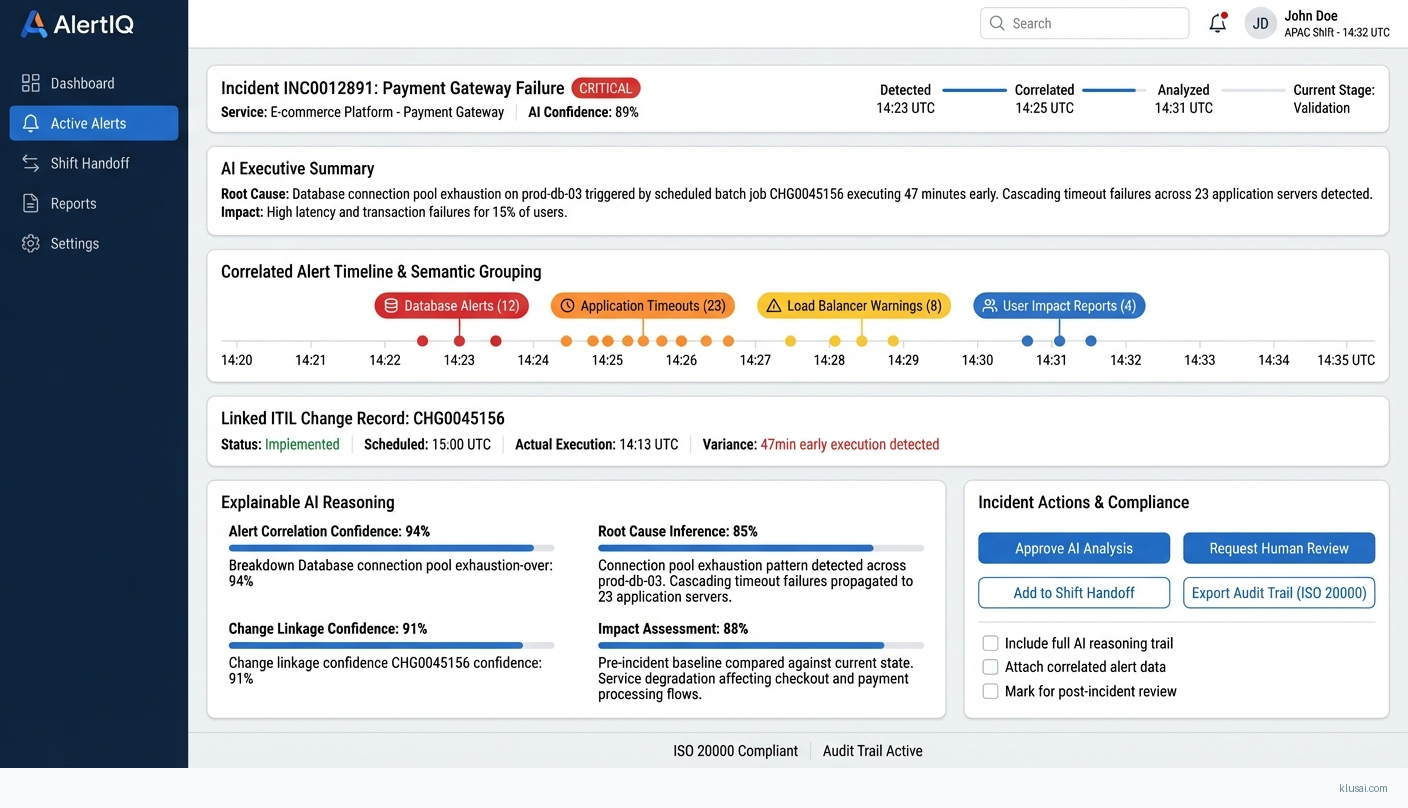Tick Mark for post-incident review

tap(990, 691)
